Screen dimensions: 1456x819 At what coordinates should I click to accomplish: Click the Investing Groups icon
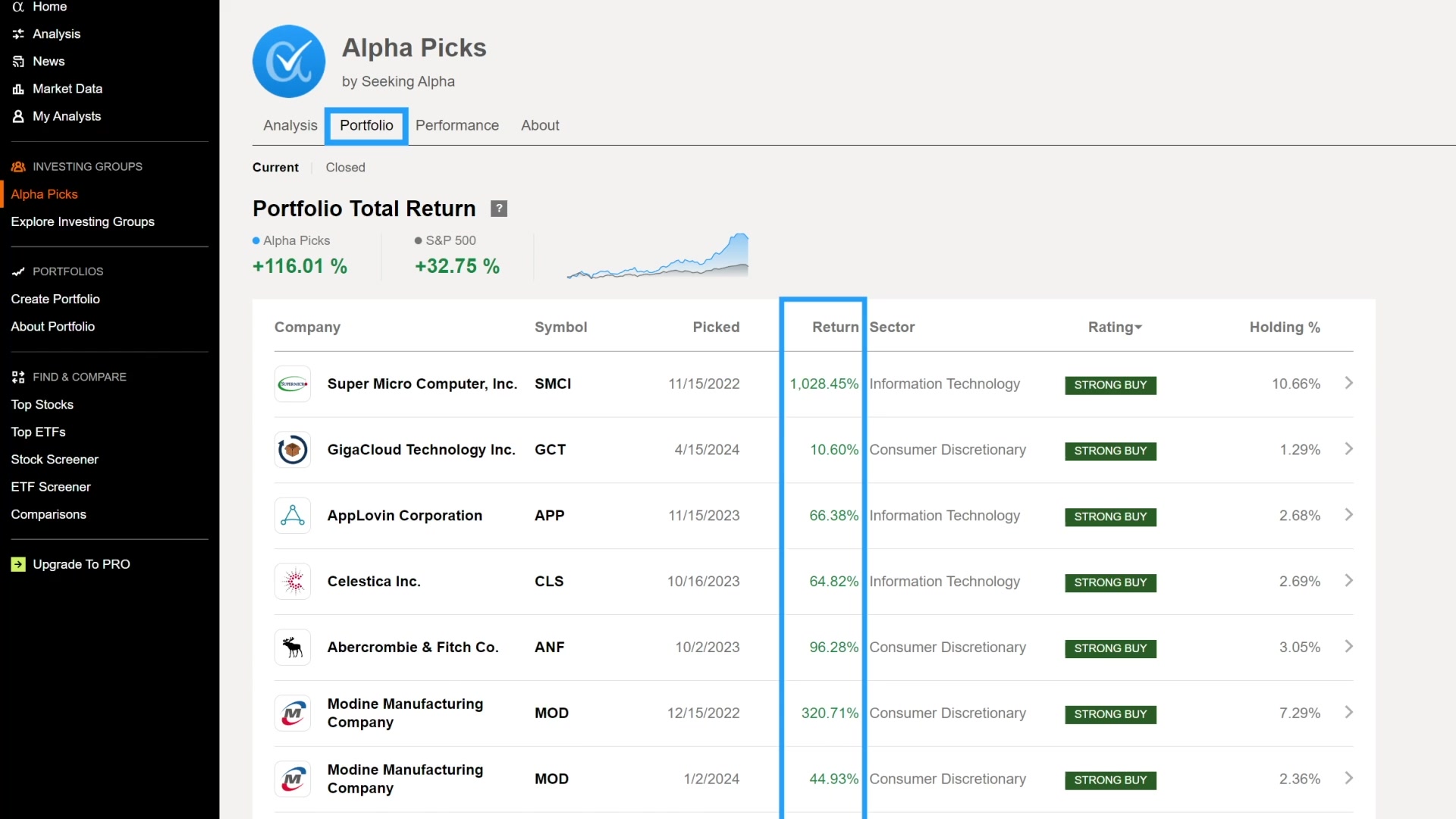(18, 167)
